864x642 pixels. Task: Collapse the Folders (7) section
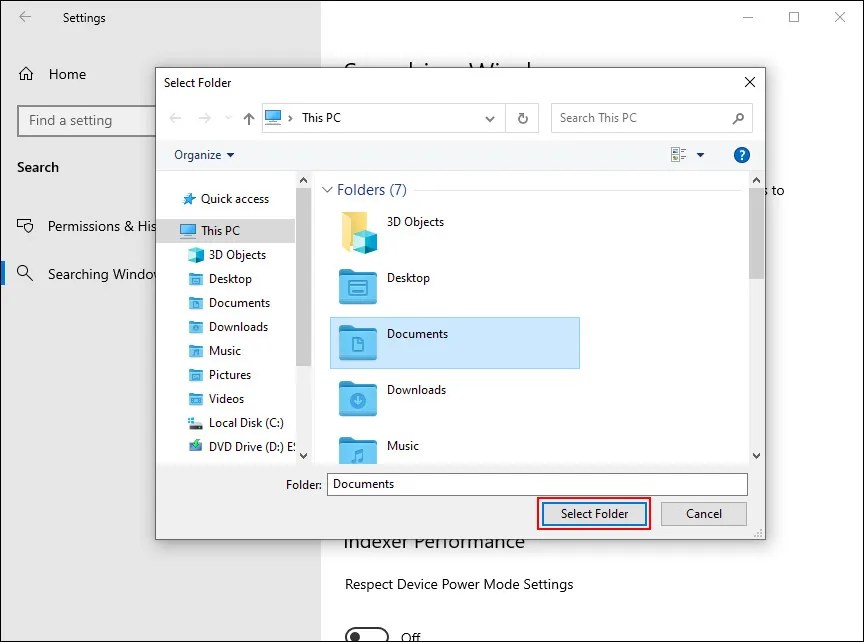click(x=327, y=190)
